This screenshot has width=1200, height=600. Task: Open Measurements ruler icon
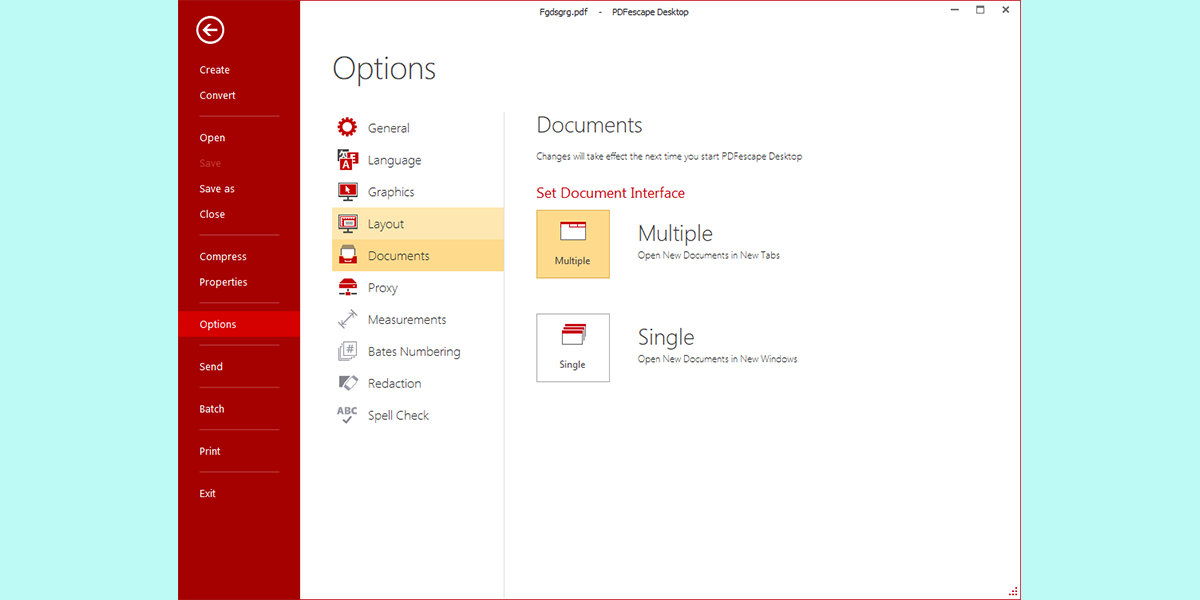click(347, 320)
